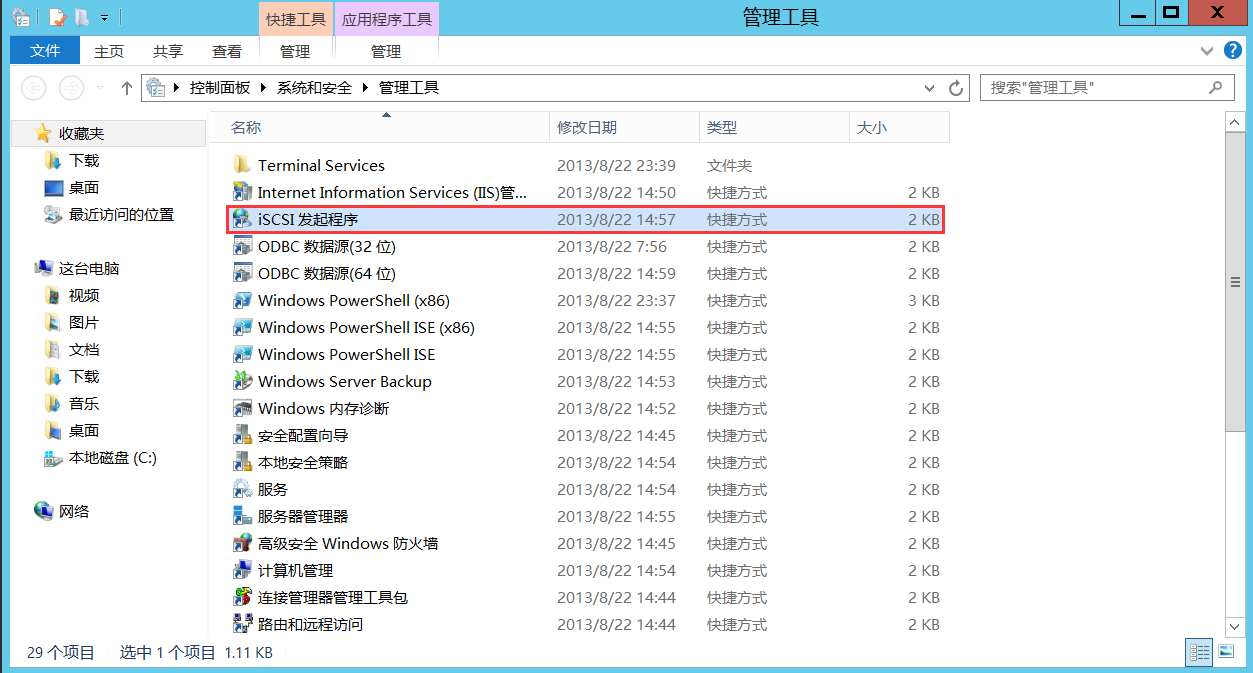Open 最近访问的位置 in navigation pane

121,214
